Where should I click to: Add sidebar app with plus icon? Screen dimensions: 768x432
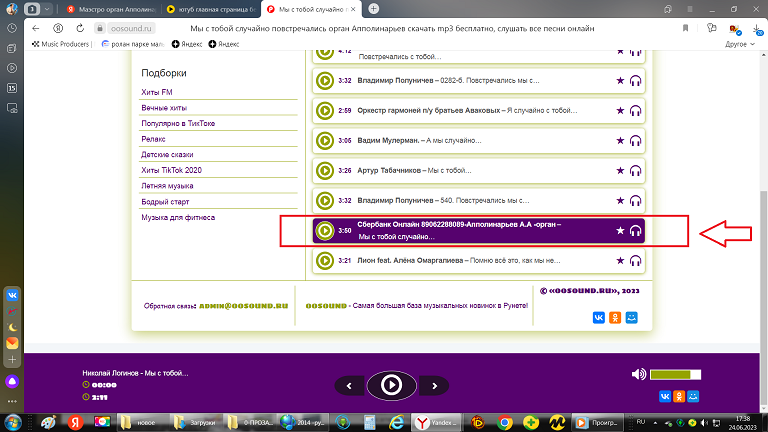coord(12,360)
